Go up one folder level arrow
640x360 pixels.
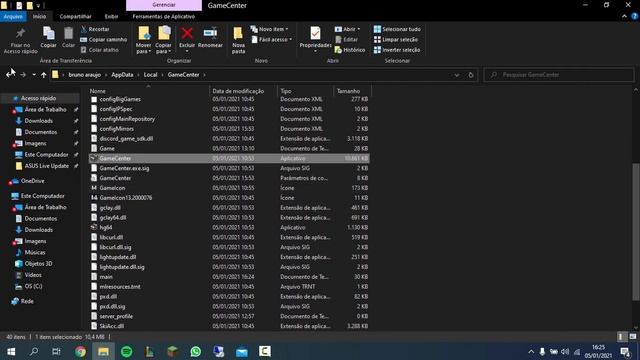pos(44,75)
